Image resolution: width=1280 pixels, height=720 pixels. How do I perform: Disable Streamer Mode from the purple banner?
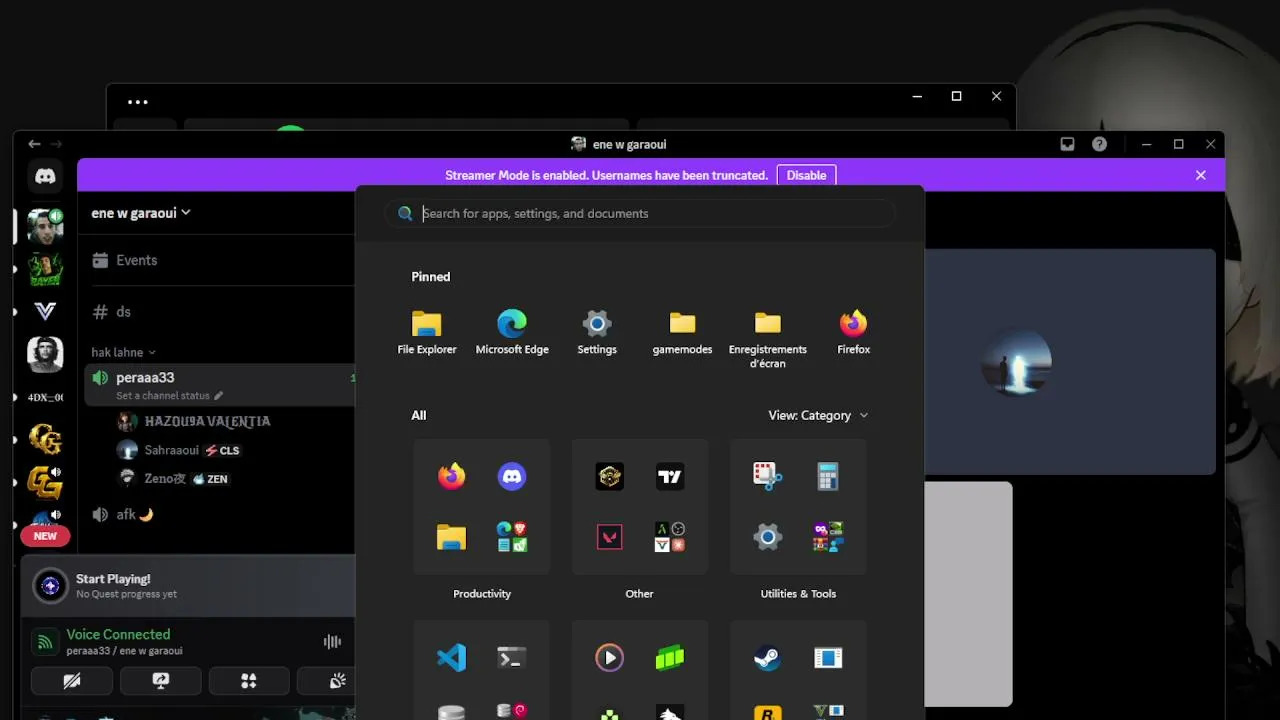(x=806, y=175)
